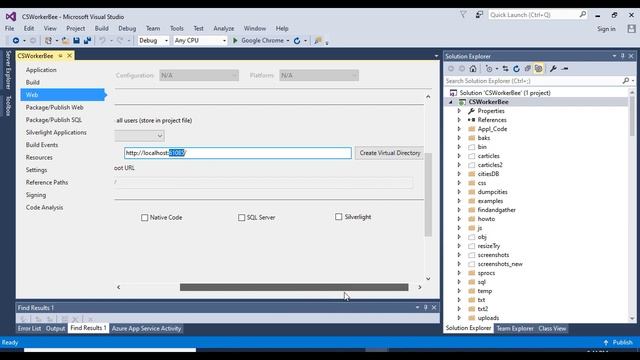The image size is (640, 360).
Task: Click the Save All toolbar icon
Action: click(x=87, y=40)
